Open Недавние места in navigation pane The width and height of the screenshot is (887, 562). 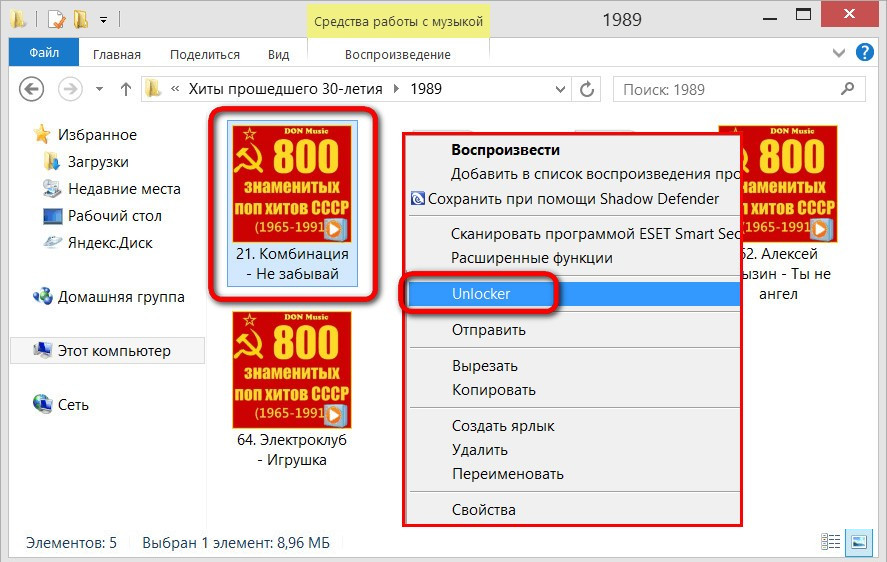(124, 188)
